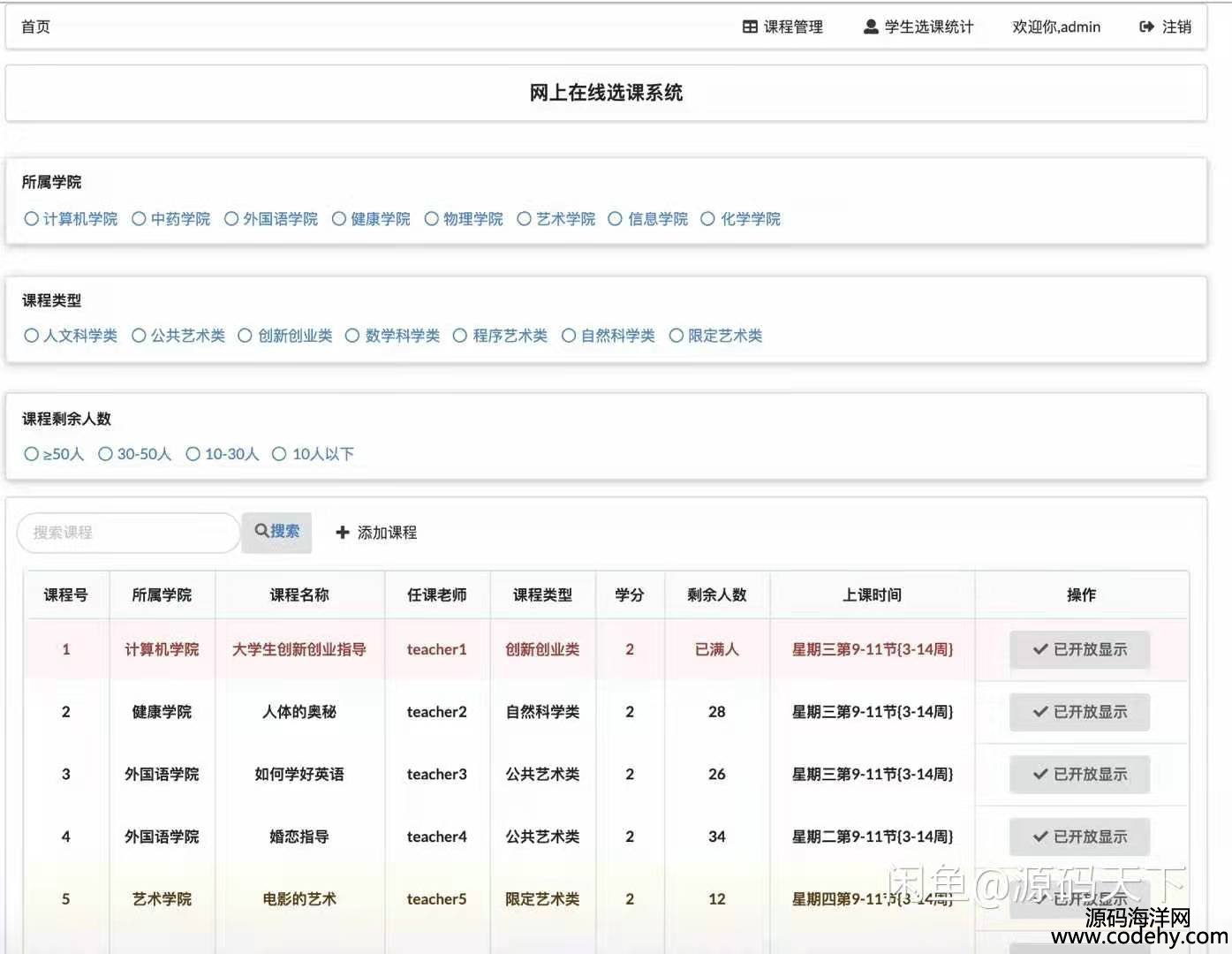
Task: Filter by 10人以下 remaining seats
Action: pos(279,454)
